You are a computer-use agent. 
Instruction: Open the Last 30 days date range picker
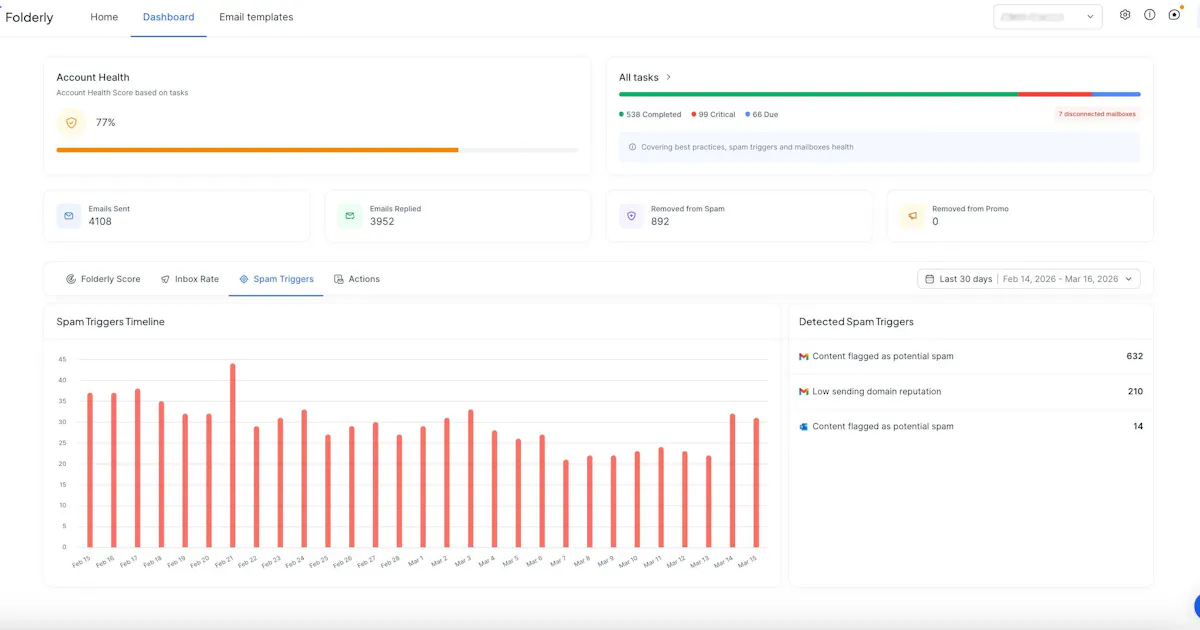pos(1029,279)
